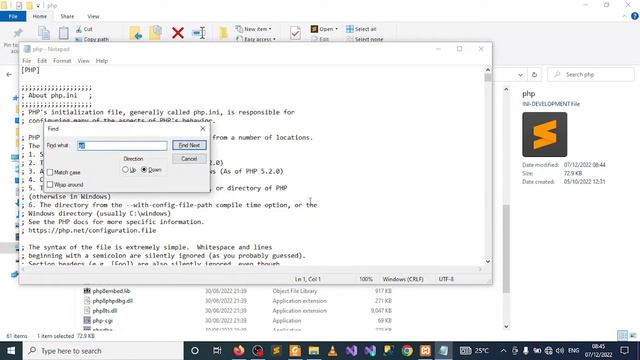Close the Find dialog
Screen dimensions: 640x360
203,129
